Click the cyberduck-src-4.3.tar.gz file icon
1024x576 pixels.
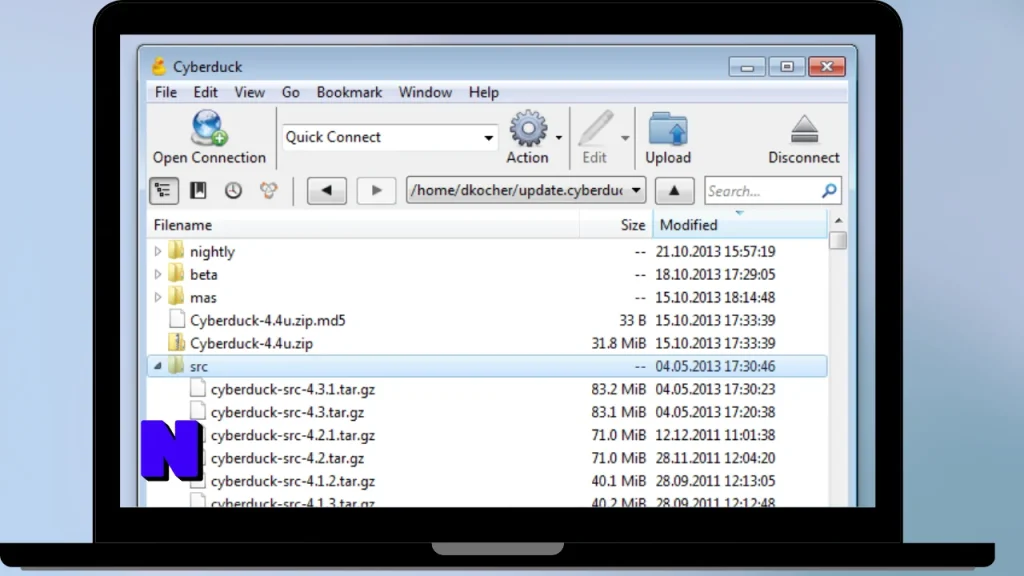pos(197,411)
